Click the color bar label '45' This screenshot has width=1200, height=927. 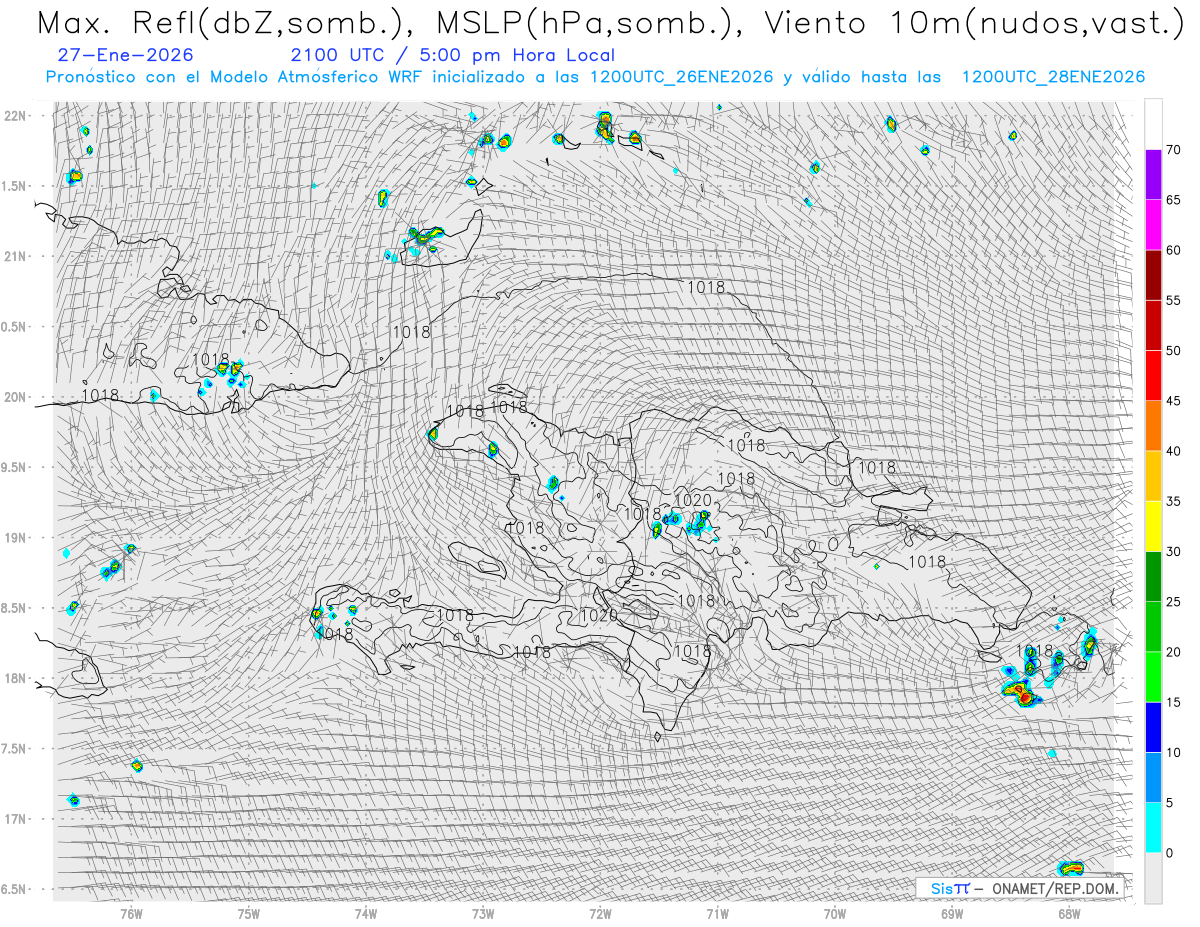[1173, 401]
